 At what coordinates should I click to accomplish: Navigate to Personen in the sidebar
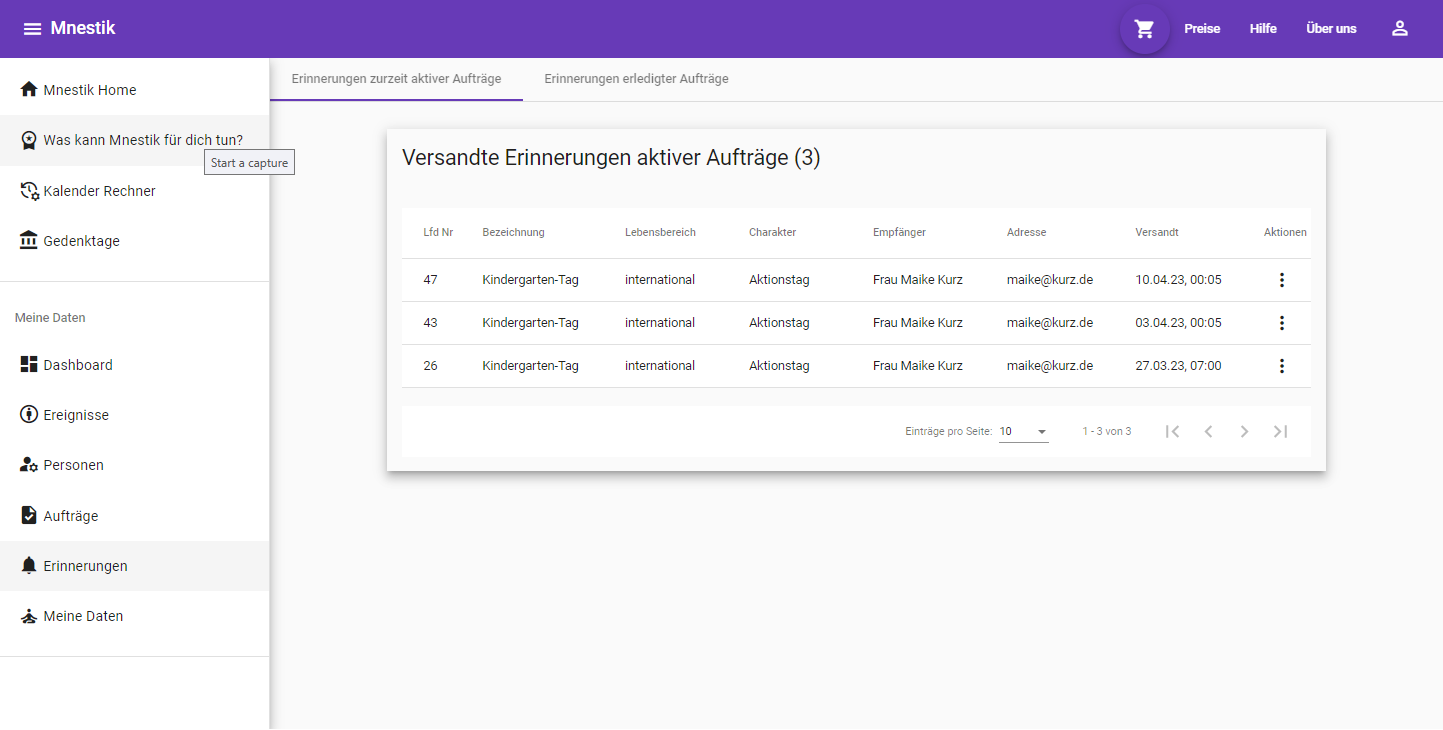(73, 465)
